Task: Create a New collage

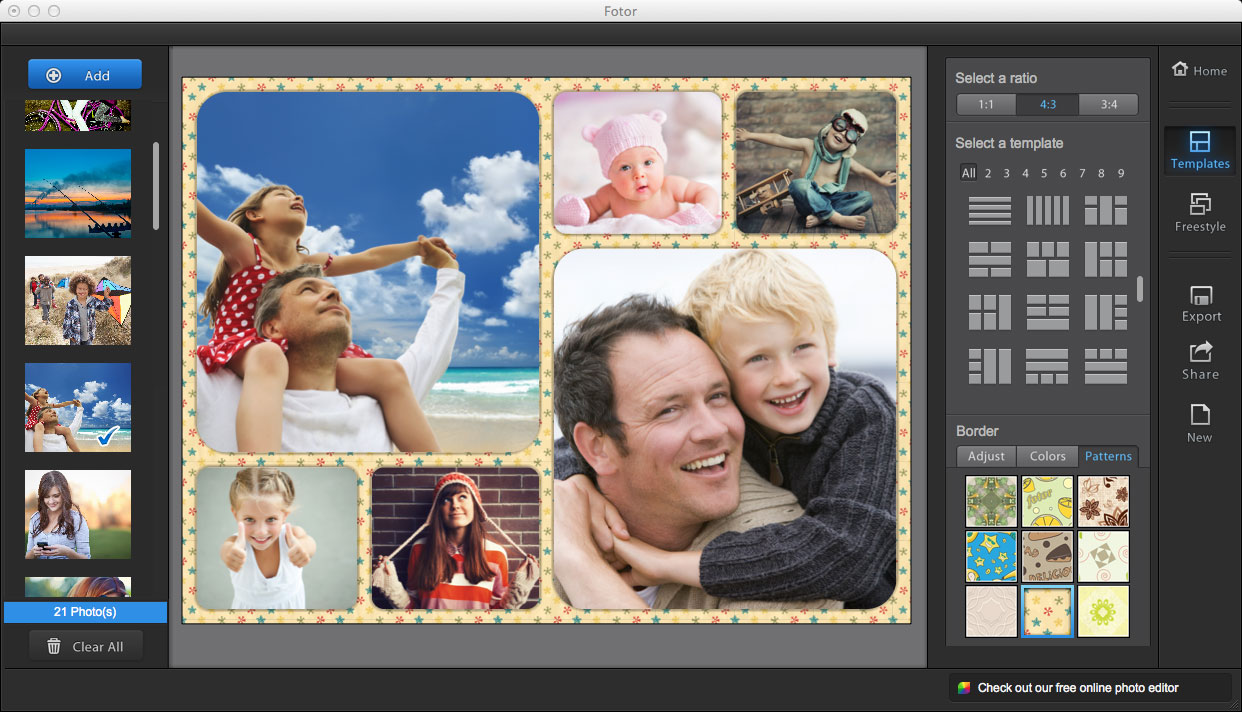Action: 1200,423
